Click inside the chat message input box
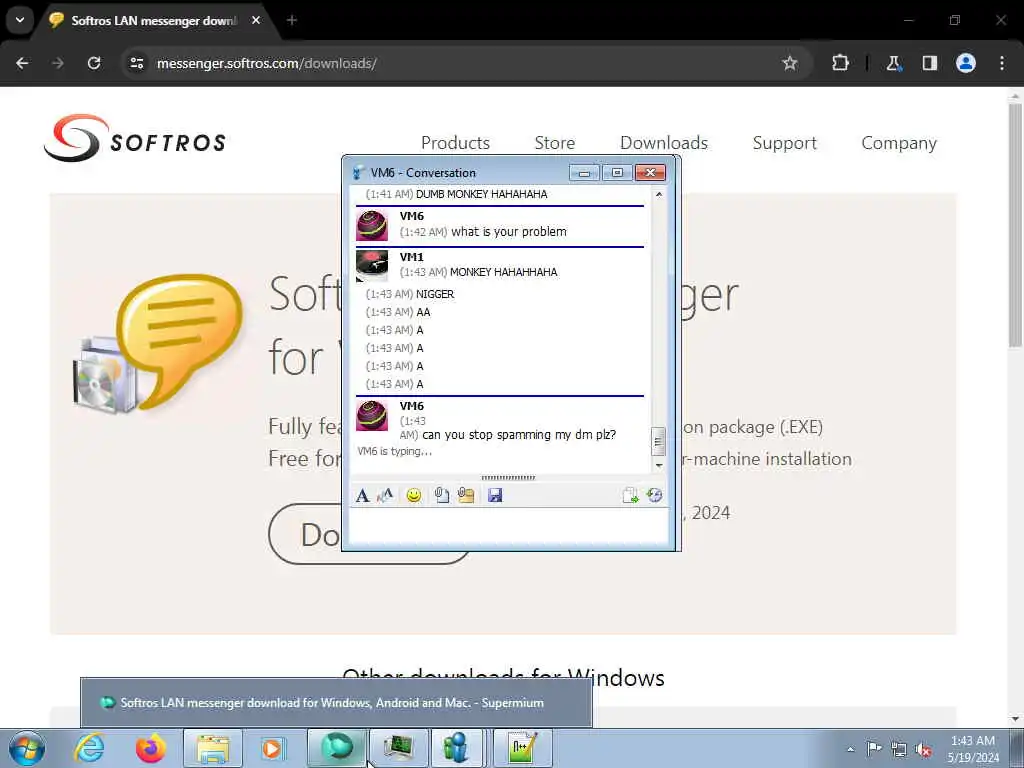This screenshot has width=1024, height=768. pyautogui.click(x=509, y=525)
